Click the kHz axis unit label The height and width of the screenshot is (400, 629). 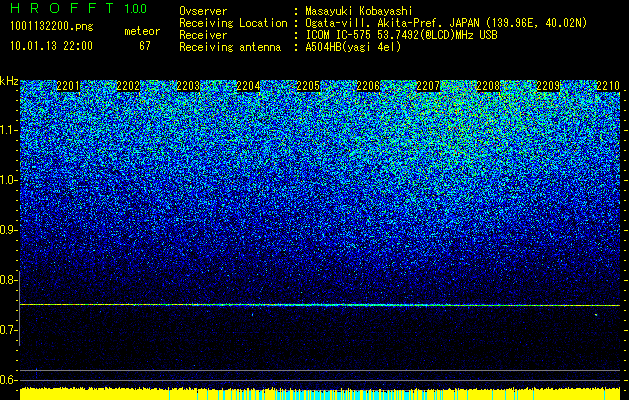click(x=9, y=81)
